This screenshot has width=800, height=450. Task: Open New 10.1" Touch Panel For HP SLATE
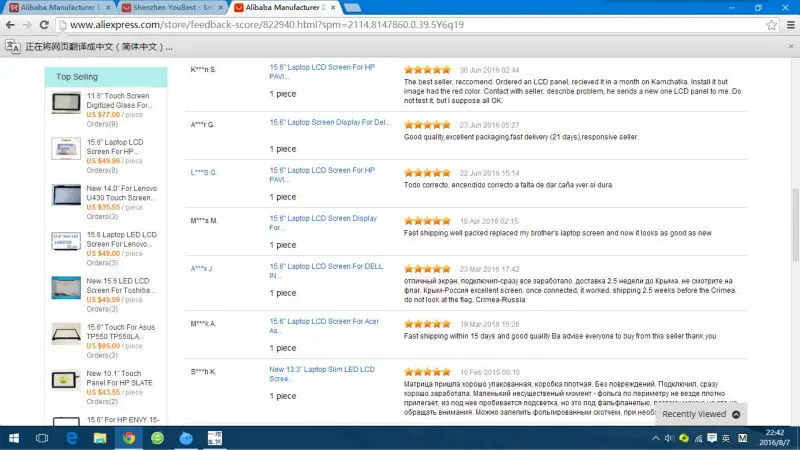pos(119,378)
